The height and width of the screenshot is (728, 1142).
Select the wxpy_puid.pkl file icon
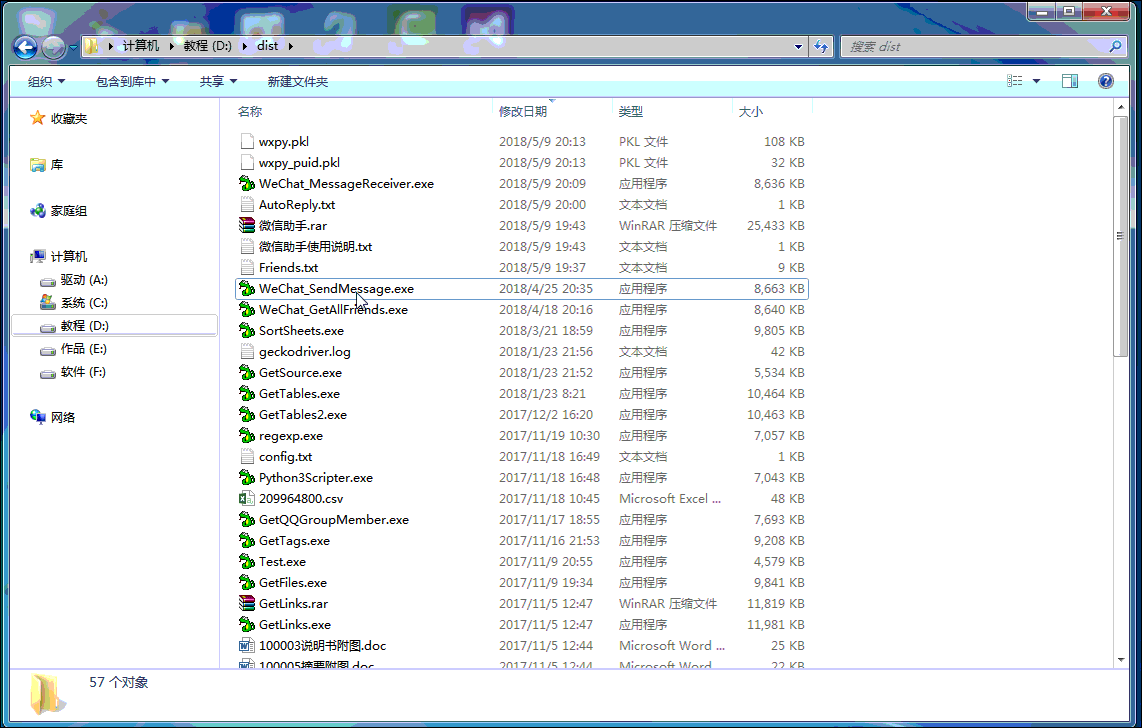click(x=247, y=162)
